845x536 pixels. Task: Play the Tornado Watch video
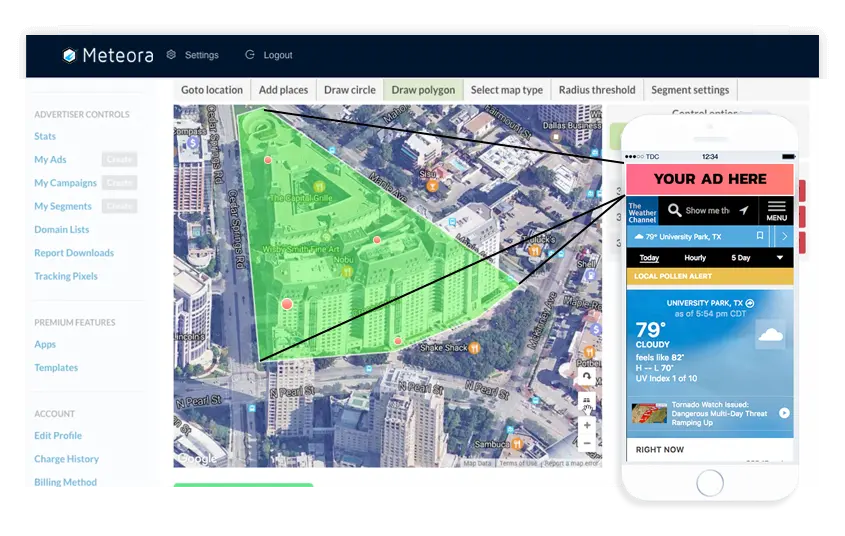[784, 413]
